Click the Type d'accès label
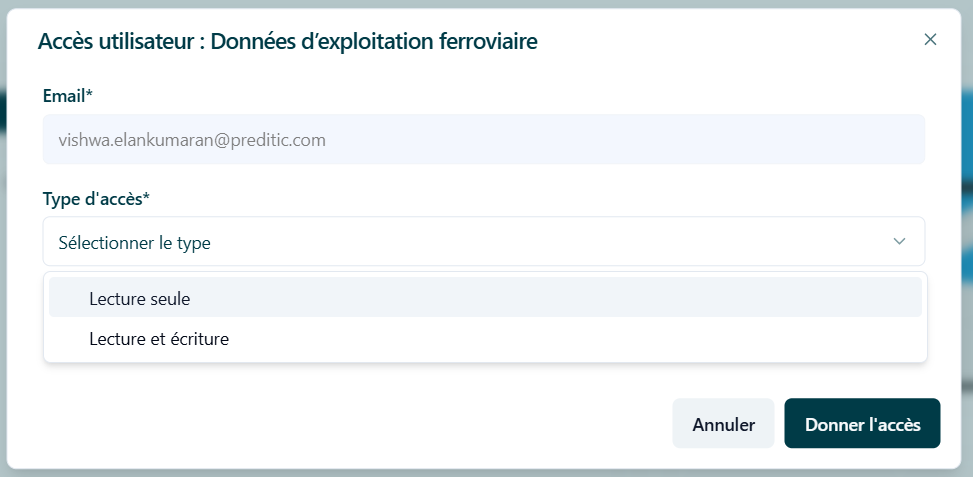The width and height of the screenshot is (973, 477). click(x=96, y=199)
